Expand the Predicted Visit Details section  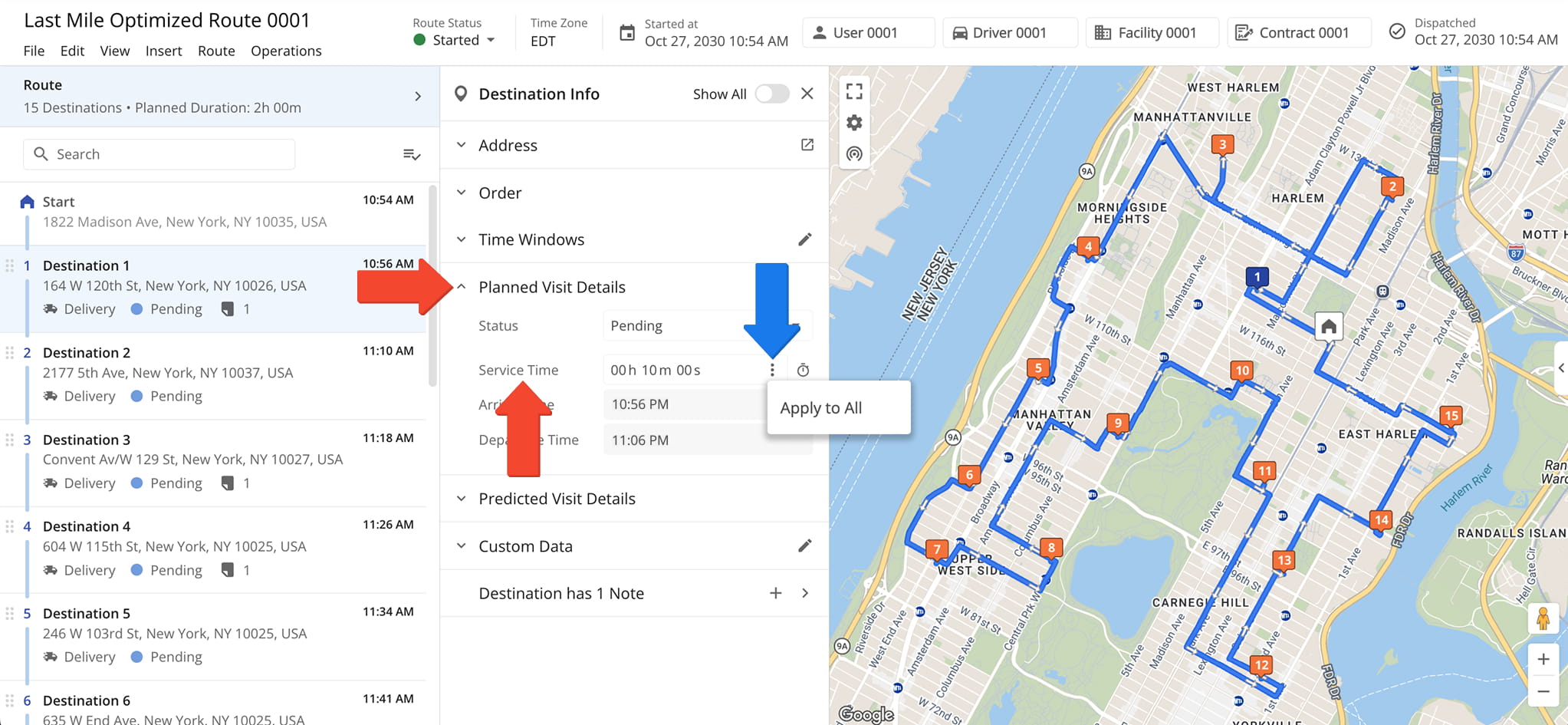[556, 499]
